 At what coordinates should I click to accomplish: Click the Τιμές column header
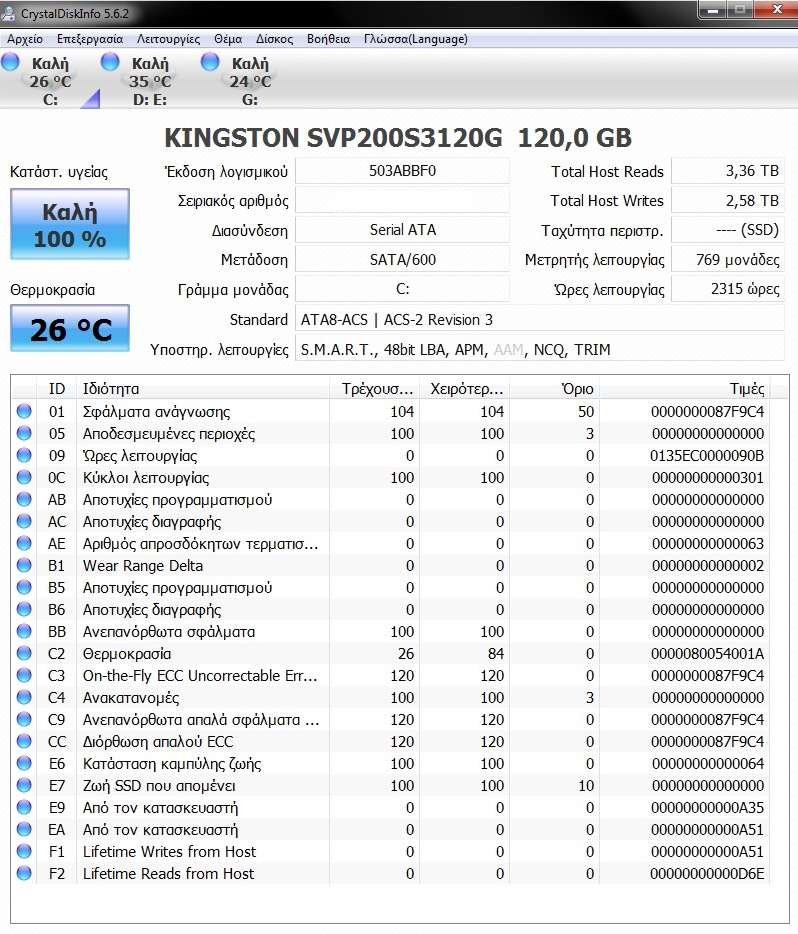pos(684,389)
